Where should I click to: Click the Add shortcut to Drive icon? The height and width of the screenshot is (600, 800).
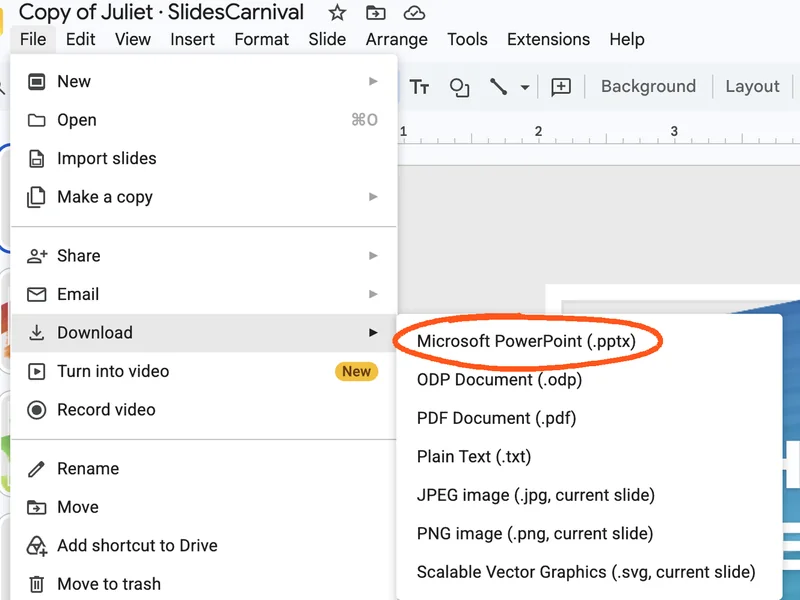click(37, 546)
